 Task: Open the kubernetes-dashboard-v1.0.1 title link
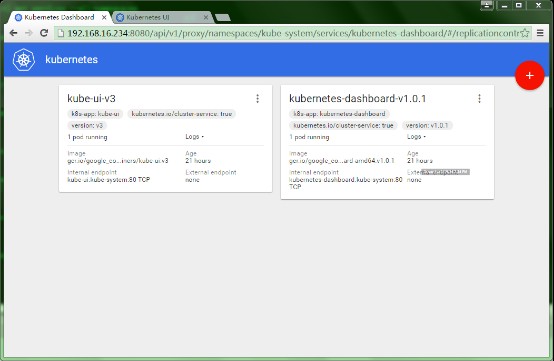(x=358, y=99)
